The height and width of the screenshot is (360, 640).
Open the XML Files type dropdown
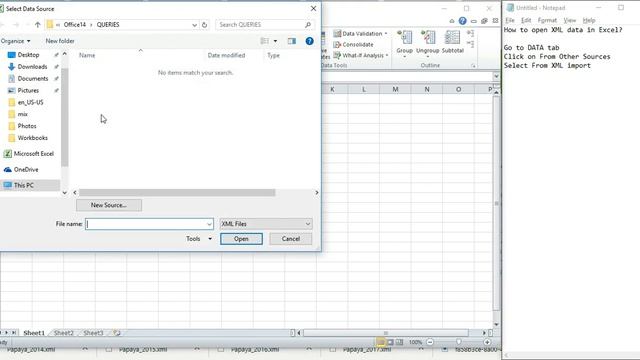[266, 224]
